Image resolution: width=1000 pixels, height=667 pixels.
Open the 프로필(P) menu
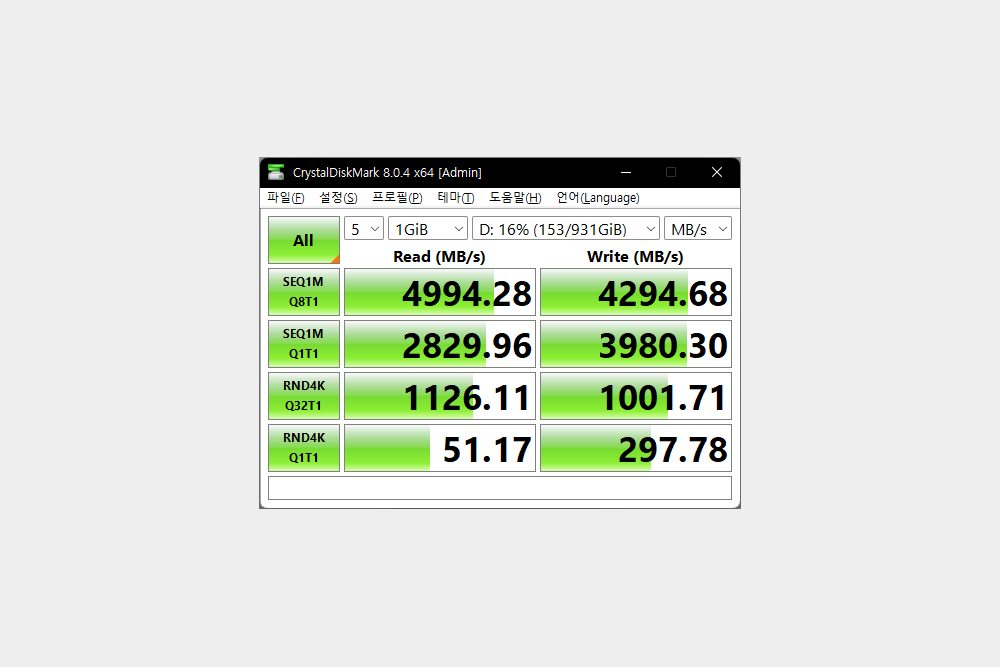coord(397,198)
